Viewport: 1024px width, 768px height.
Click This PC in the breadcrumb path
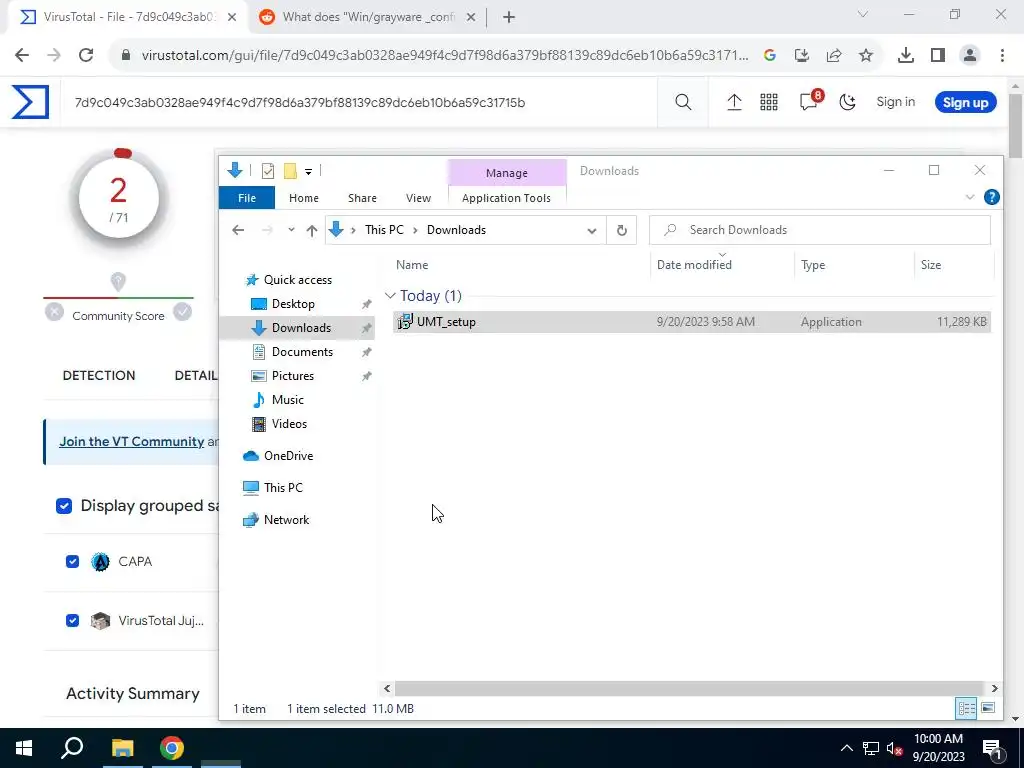coord(384,230)
